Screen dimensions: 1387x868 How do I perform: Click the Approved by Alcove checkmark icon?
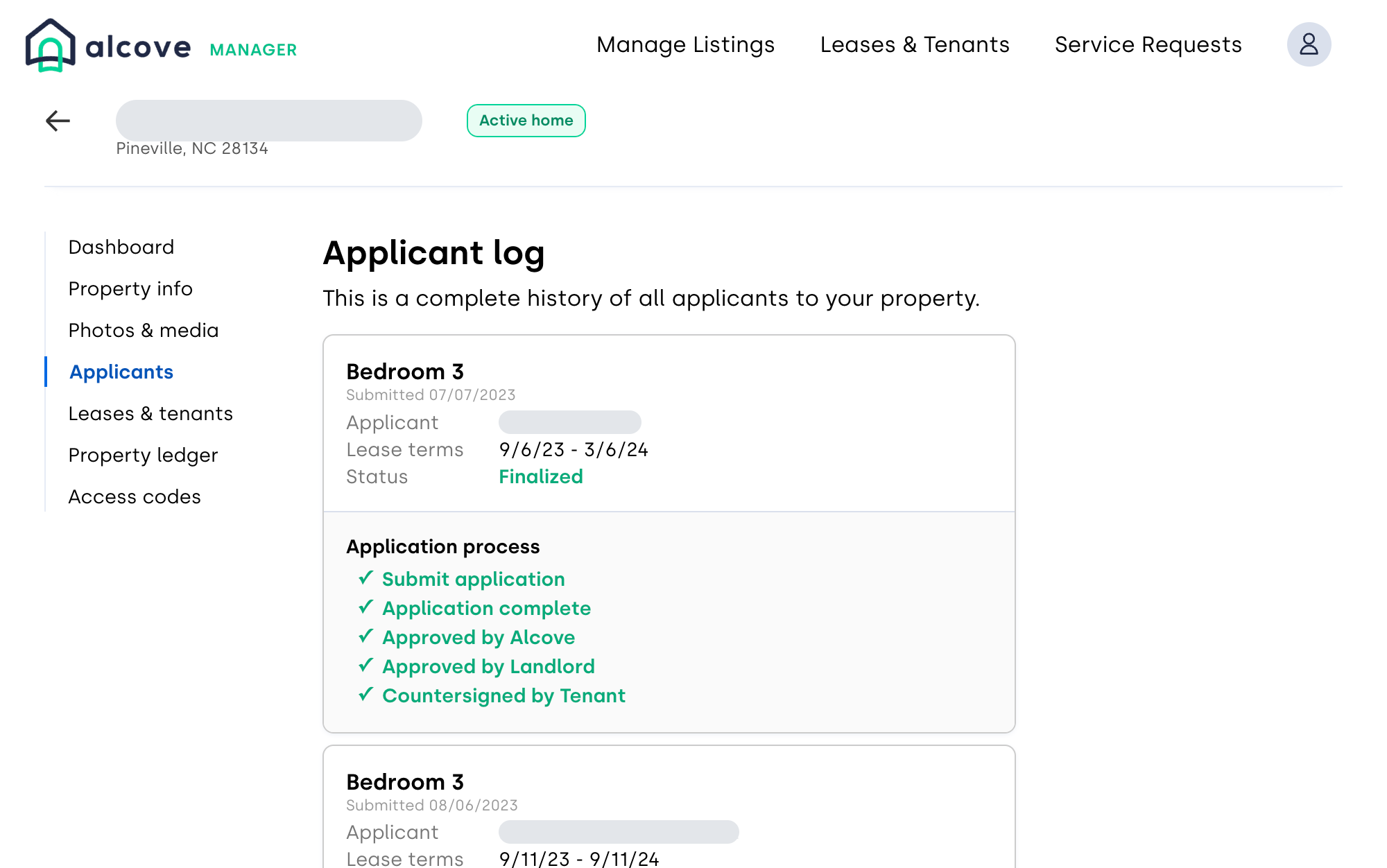(366, 636)
